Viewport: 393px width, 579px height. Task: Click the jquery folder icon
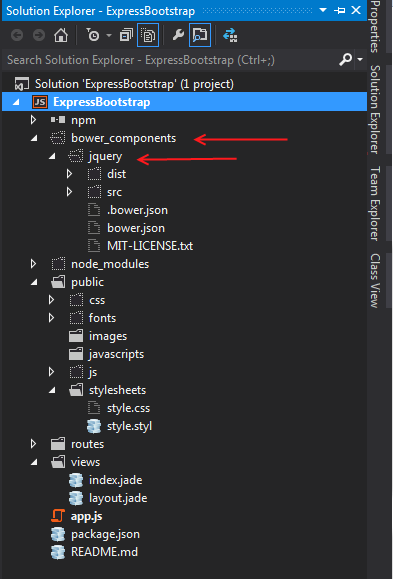tap(76, 156)
